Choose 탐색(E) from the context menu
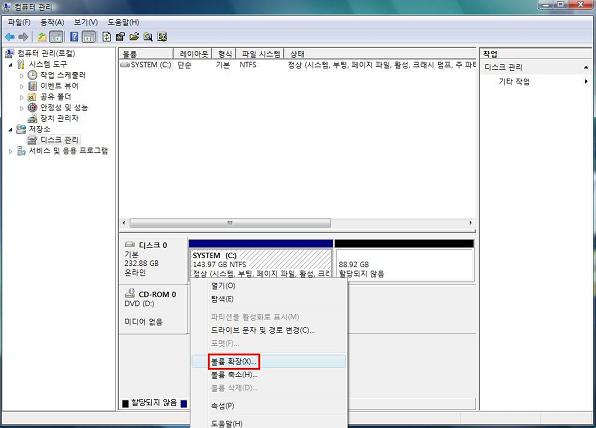 pyautogui.click(x=269, y=299)
